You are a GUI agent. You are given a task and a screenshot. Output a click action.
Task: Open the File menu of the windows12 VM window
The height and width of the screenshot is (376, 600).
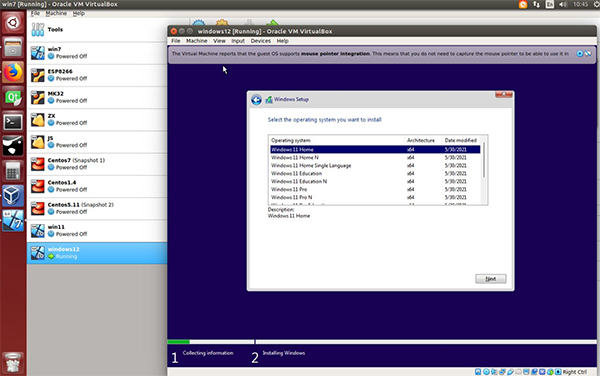(x=176, y=41)
